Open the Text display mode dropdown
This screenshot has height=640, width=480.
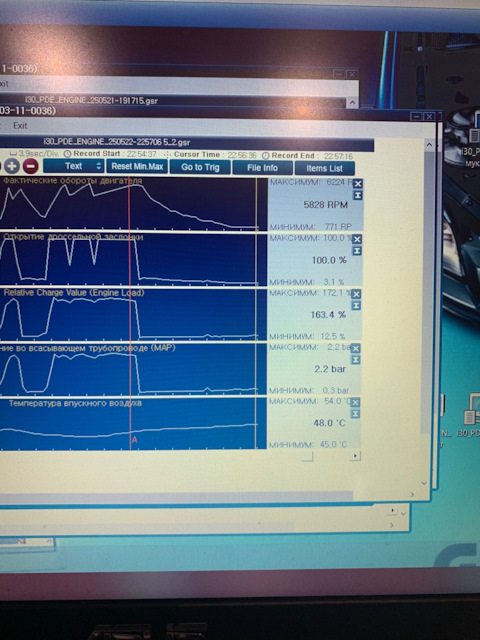tap(73, 166)
